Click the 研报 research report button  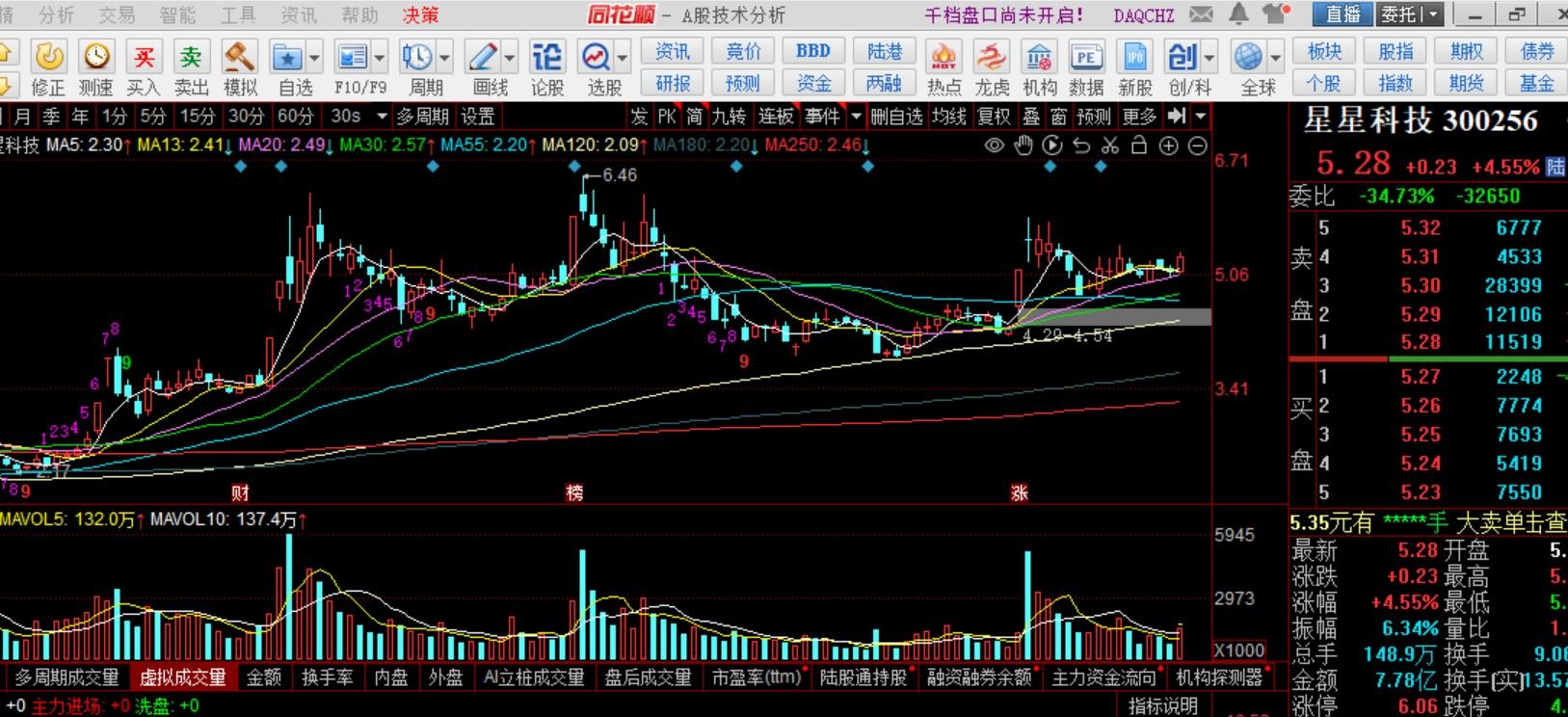(x=672, y=84)
